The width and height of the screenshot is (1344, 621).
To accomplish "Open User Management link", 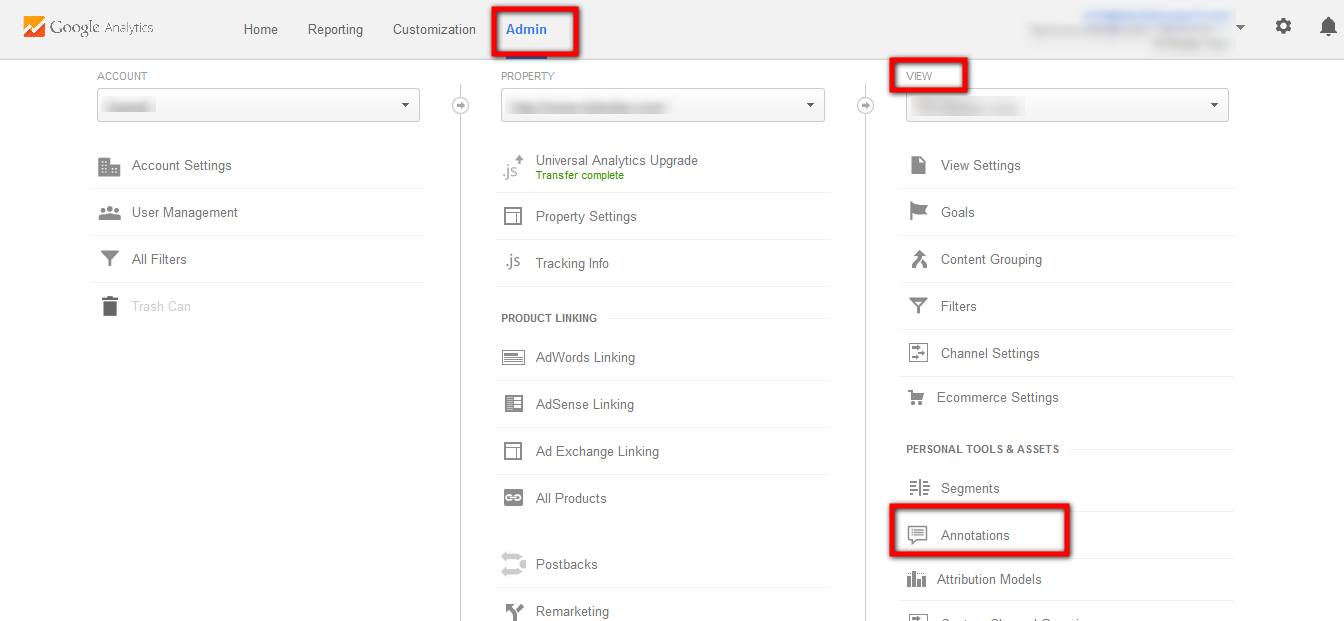I will [185, 213].
